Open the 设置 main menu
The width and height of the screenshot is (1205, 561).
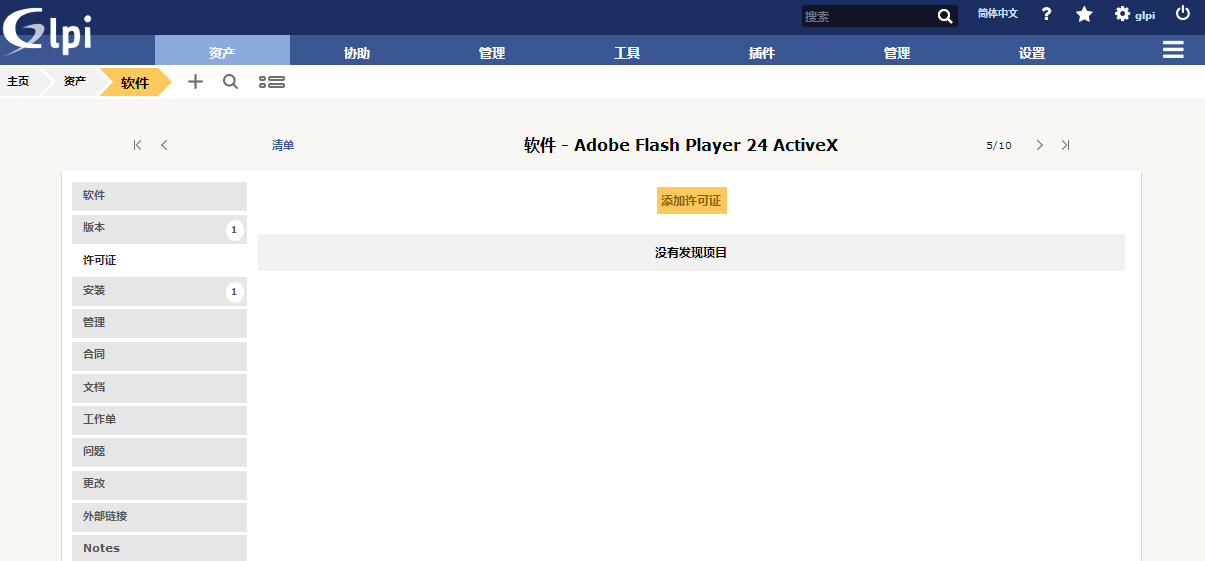[1032, 53]
